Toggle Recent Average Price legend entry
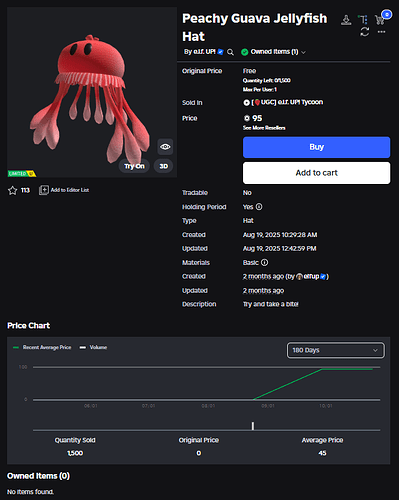 pyautogui.click(x=42, y=347)
